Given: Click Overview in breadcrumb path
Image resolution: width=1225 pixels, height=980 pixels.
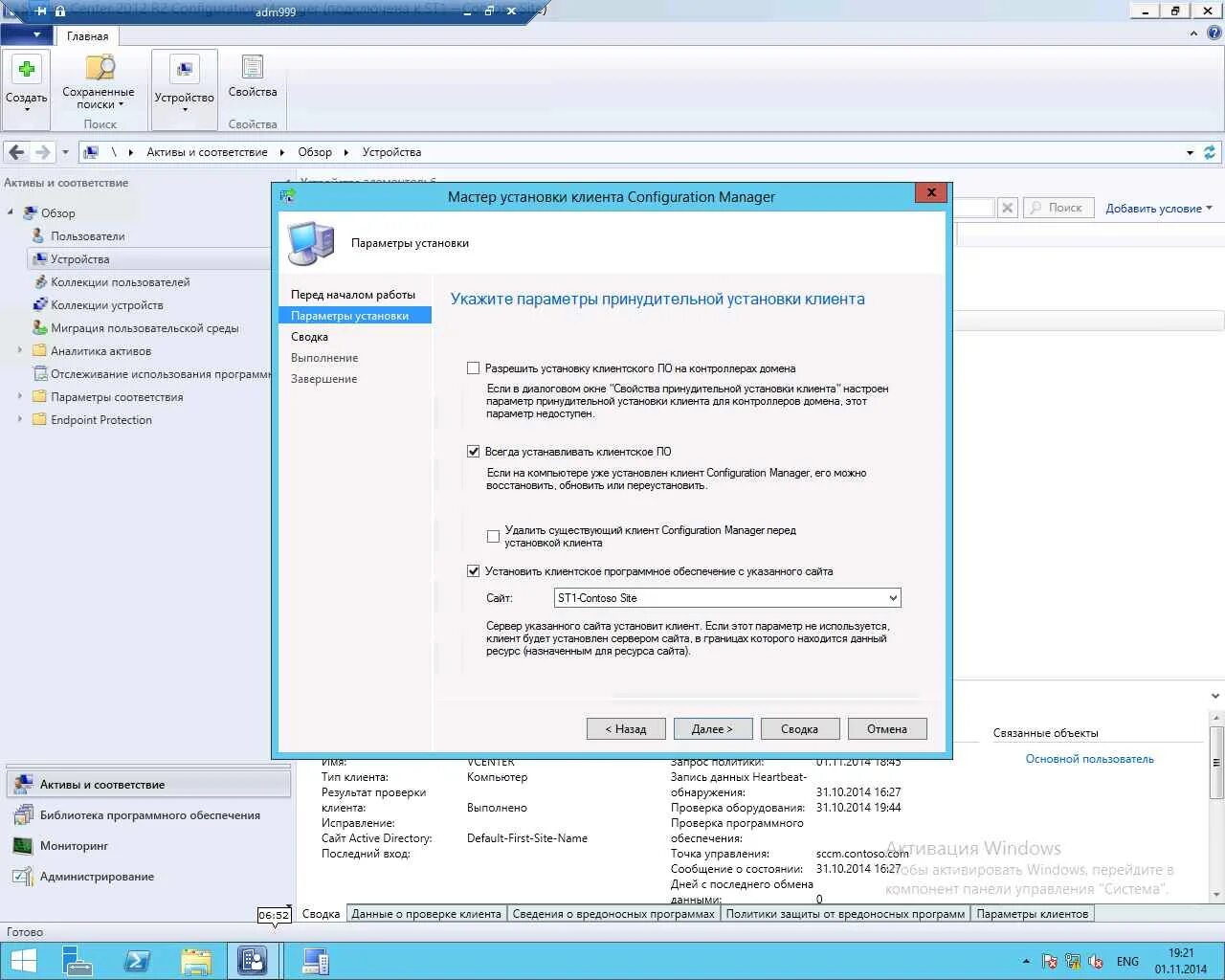Looking at the screenshot, I should (x=315, y=152).
